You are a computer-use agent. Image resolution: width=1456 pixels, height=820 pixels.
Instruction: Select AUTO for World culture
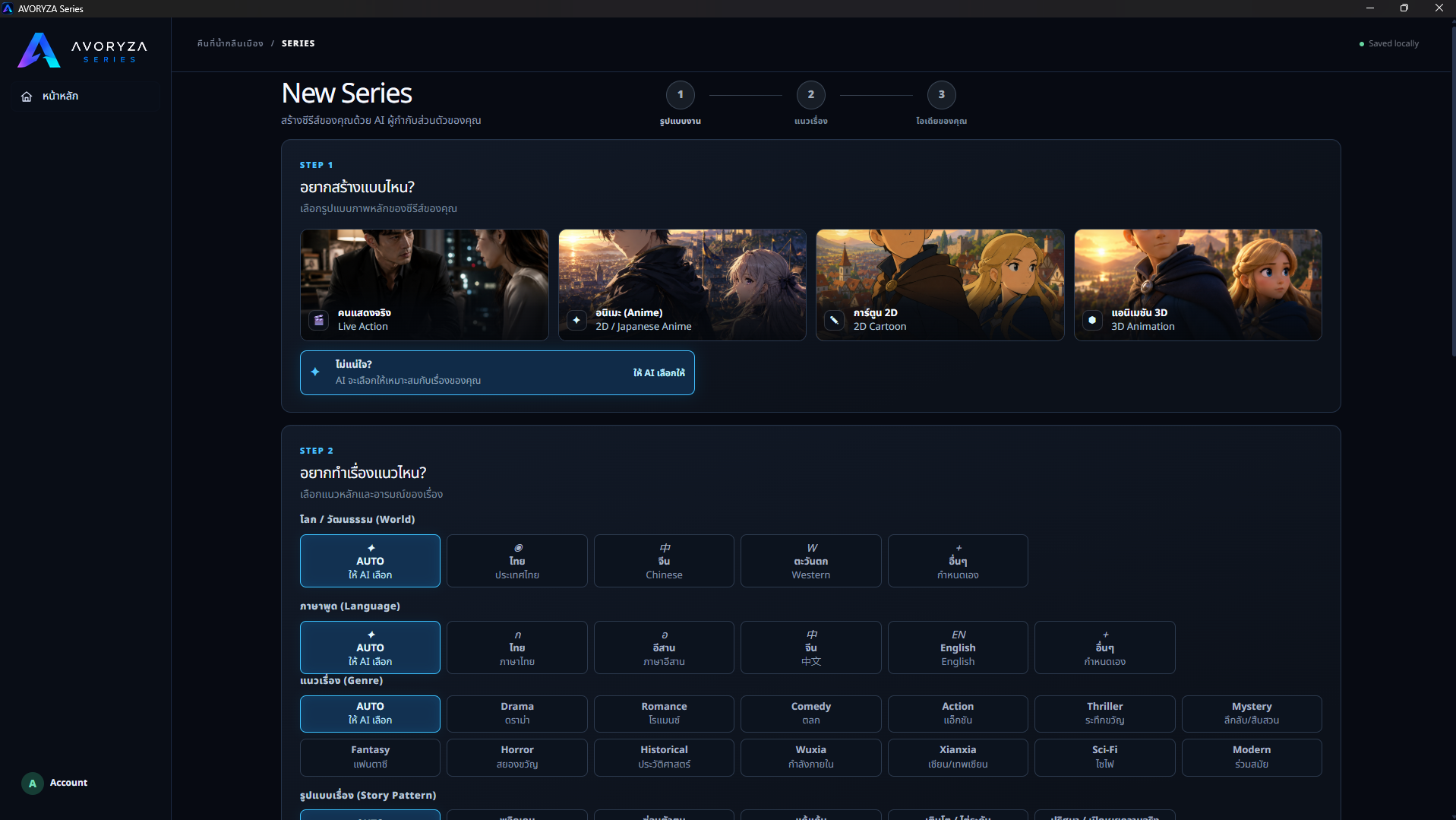(370, 561)
